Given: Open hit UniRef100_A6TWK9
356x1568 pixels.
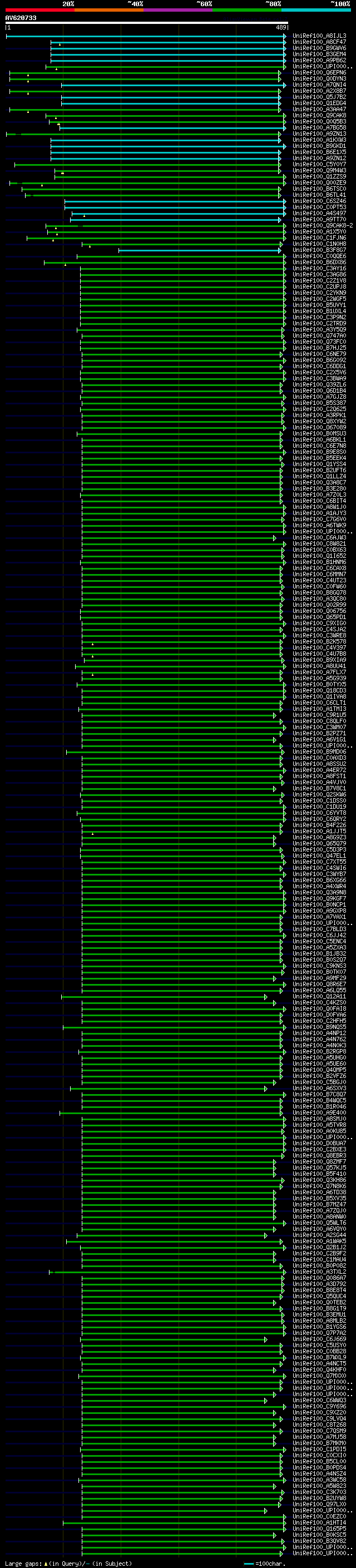Looking at the screenshot, I should point(319,525).
